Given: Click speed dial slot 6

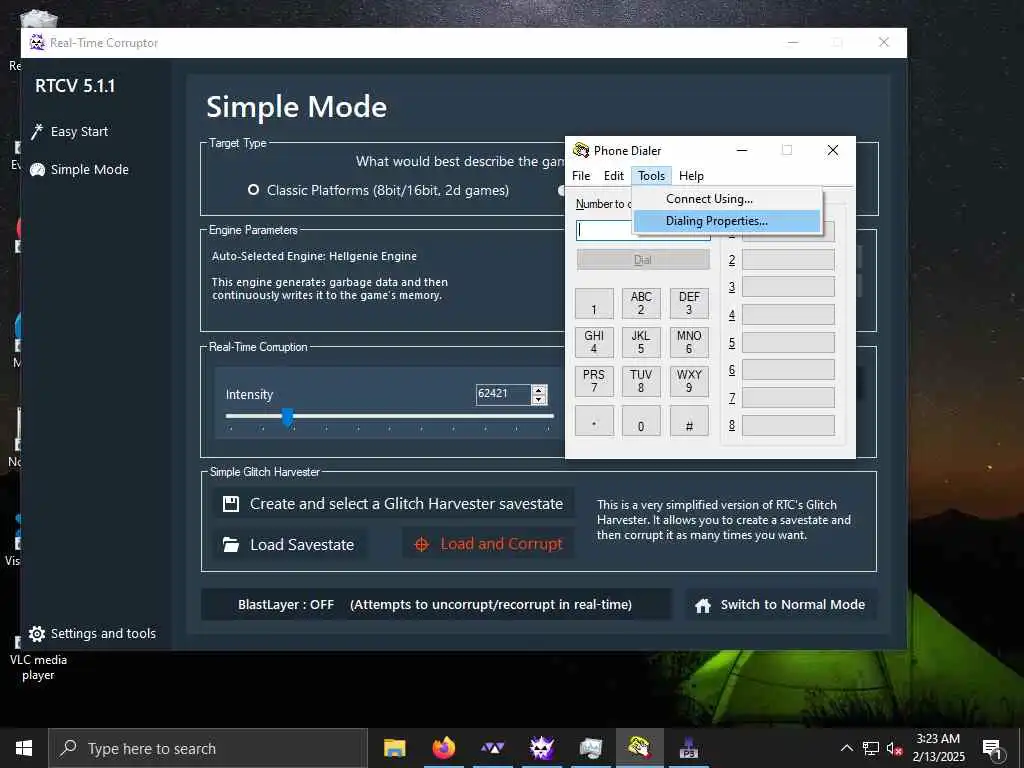Looking at the screenshot, I should 788,370.
